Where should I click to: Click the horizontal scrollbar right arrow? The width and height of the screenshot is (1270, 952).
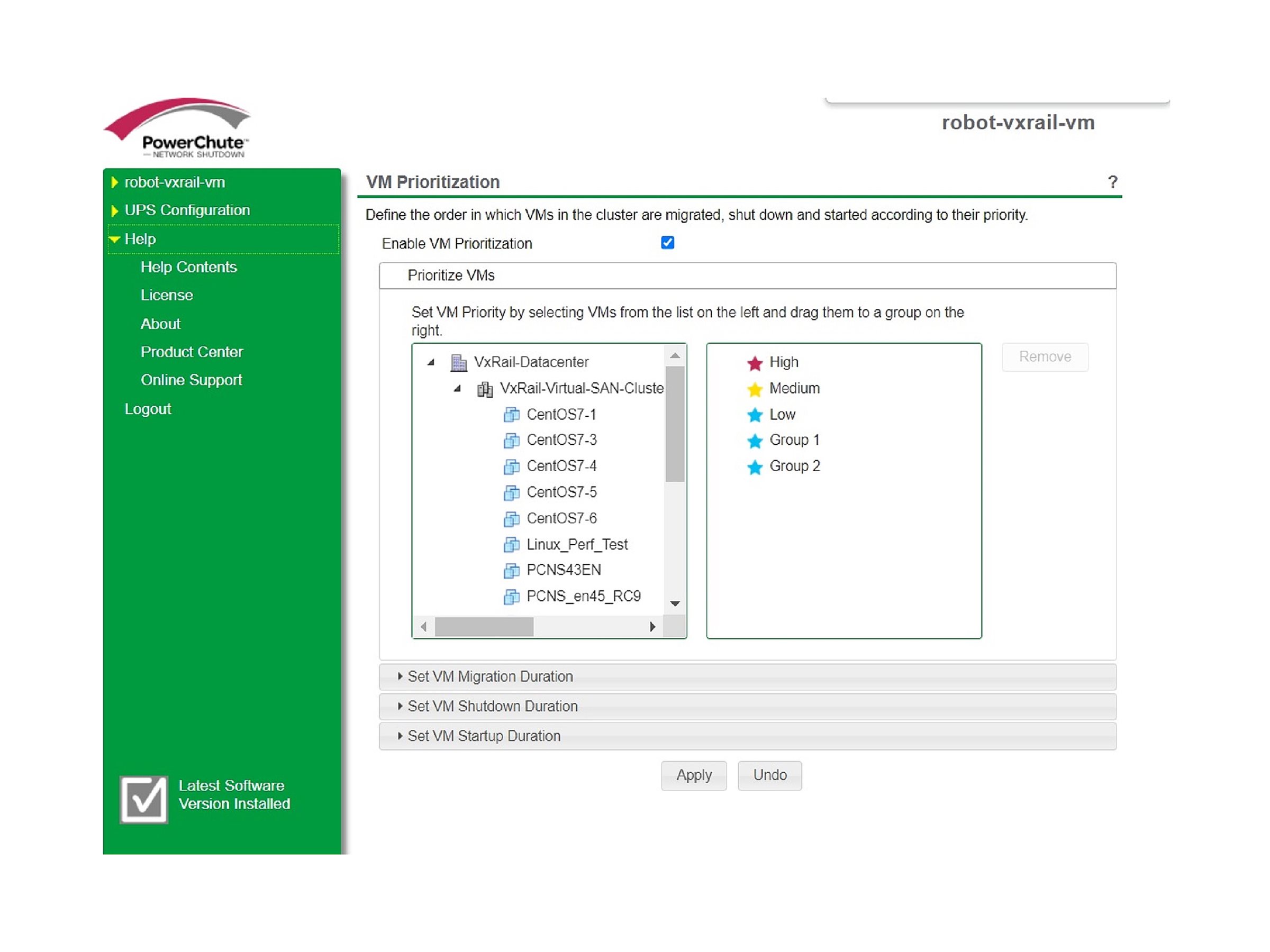point(652,627)
